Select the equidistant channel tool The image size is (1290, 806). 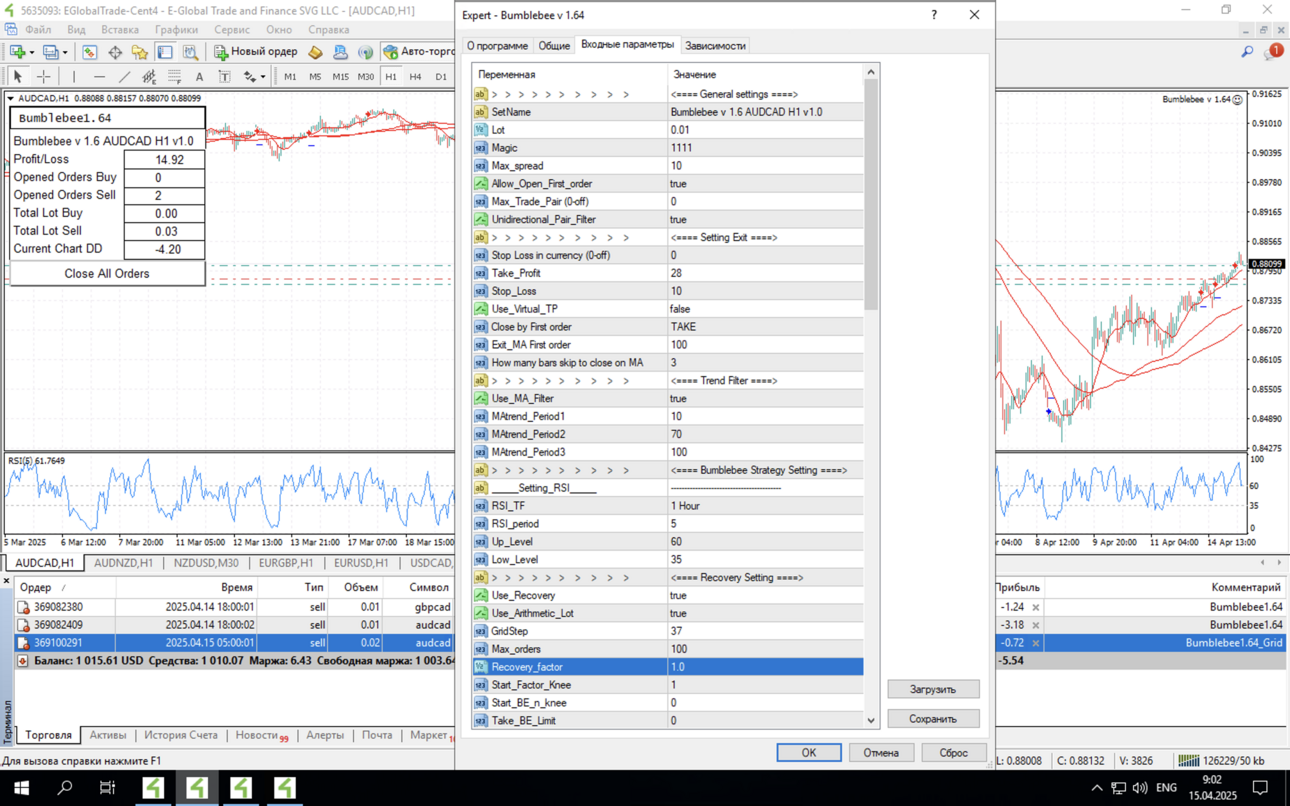point(149,77)
